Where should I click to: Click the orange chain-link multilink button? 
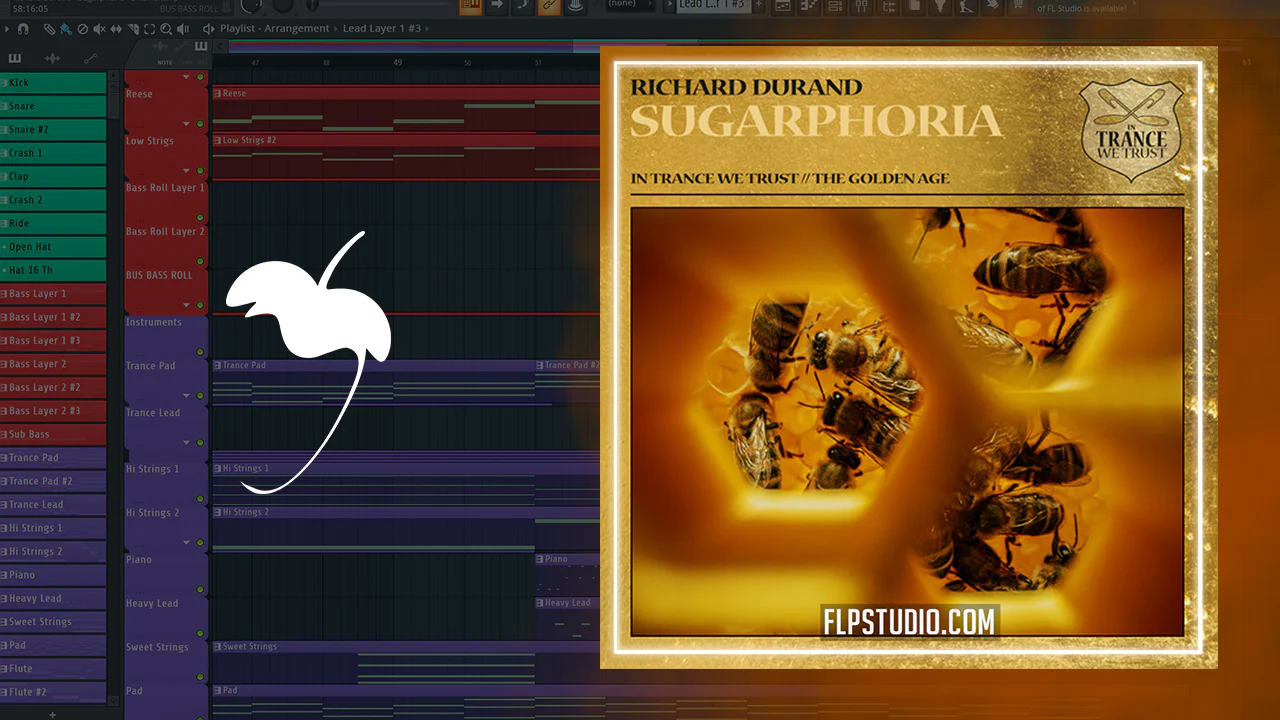(549, 6)
